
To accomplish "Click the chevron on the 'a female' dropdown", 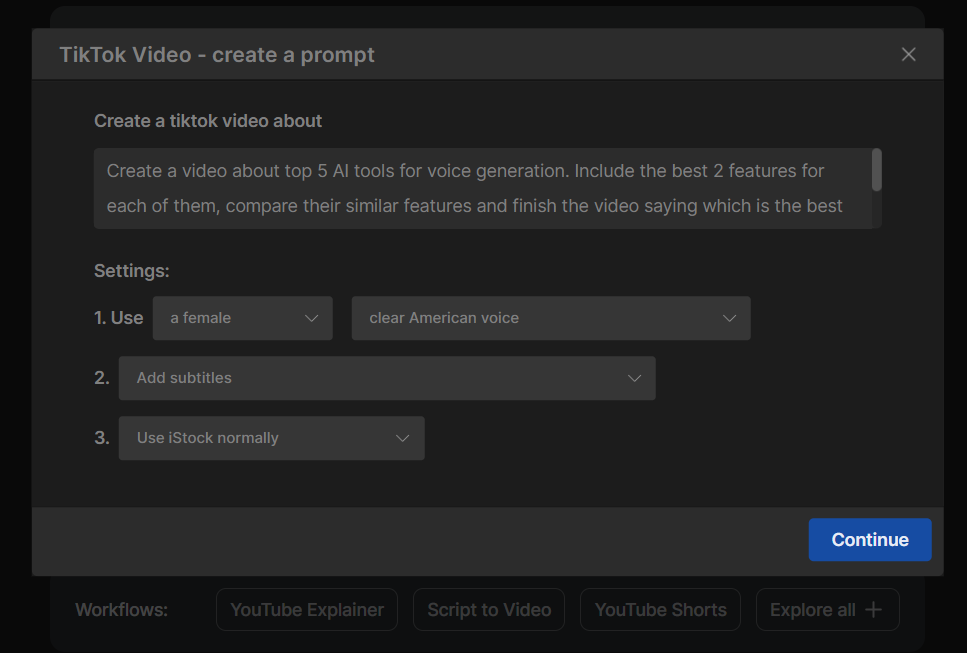I will click(x=310, y=318).
